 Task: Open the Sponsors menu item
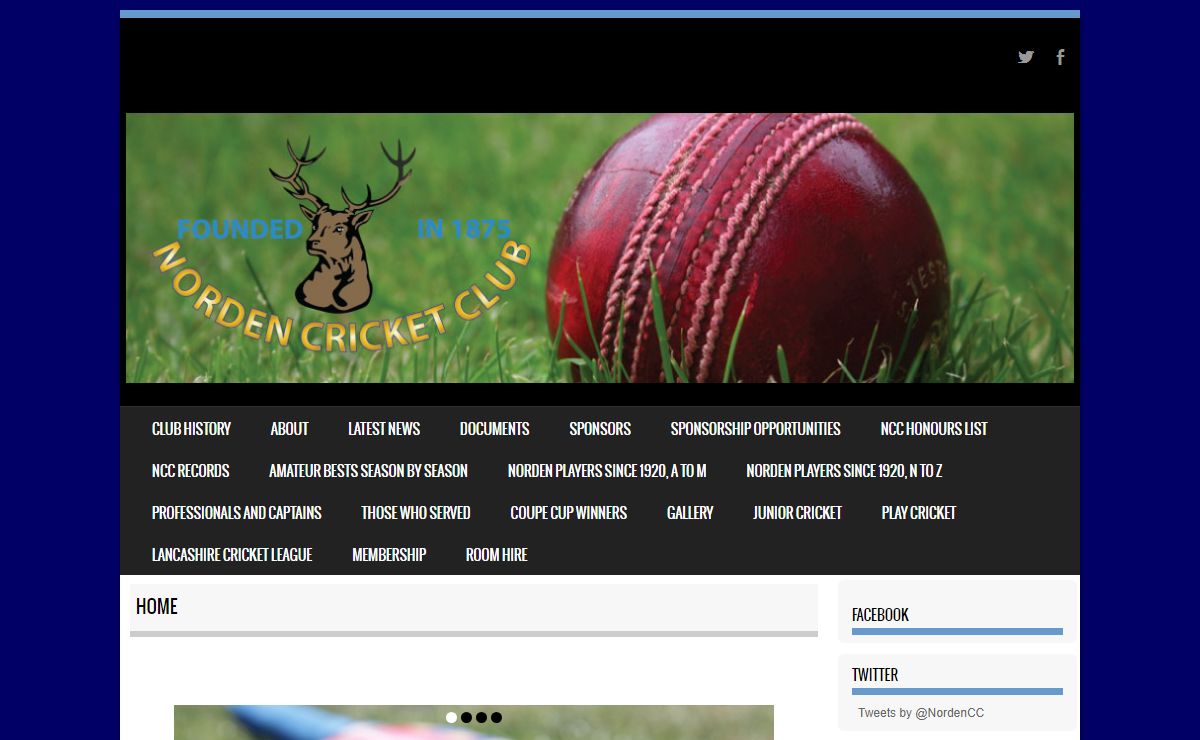click(x=600, y=428)
